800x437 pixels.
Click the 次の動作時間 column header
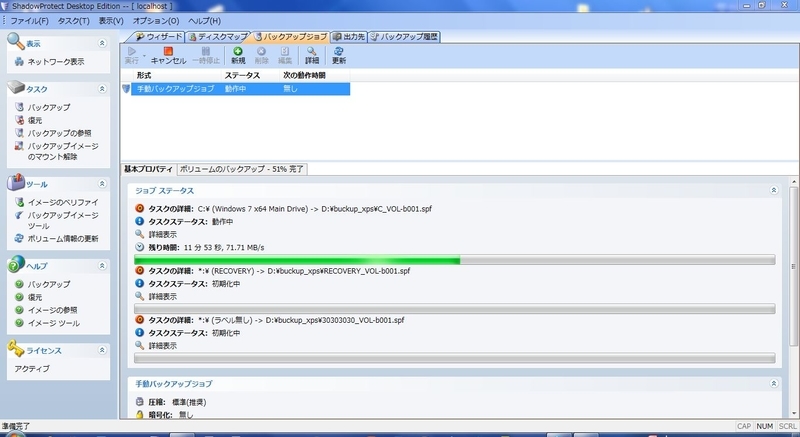point(315,75)
